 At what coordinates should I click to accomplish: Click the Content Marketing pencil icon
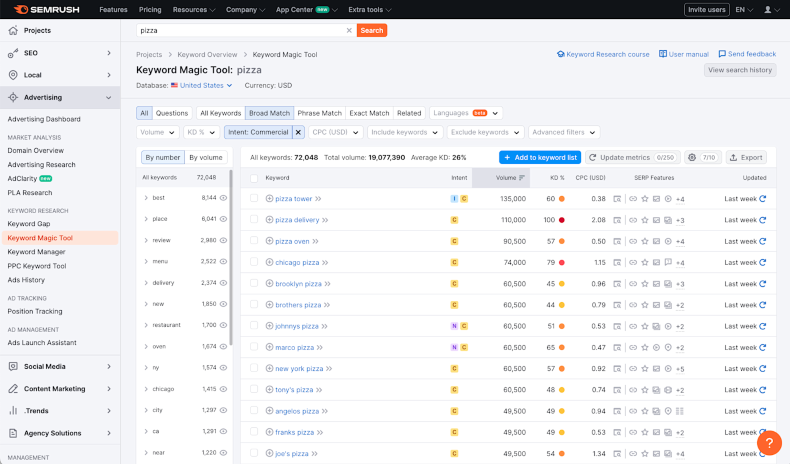coord(13,388)
